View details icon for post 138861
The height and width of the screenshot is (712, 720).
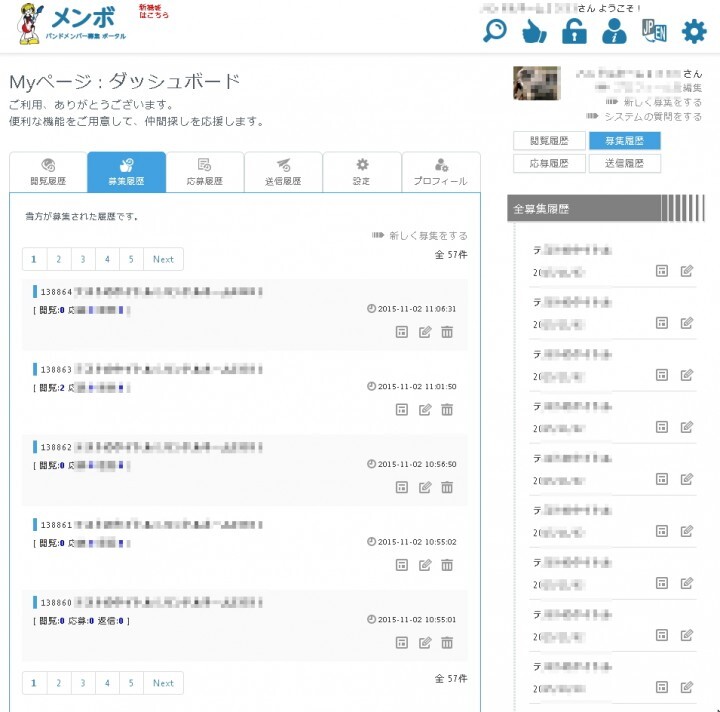pyautogui.click(x=402, y=565)
